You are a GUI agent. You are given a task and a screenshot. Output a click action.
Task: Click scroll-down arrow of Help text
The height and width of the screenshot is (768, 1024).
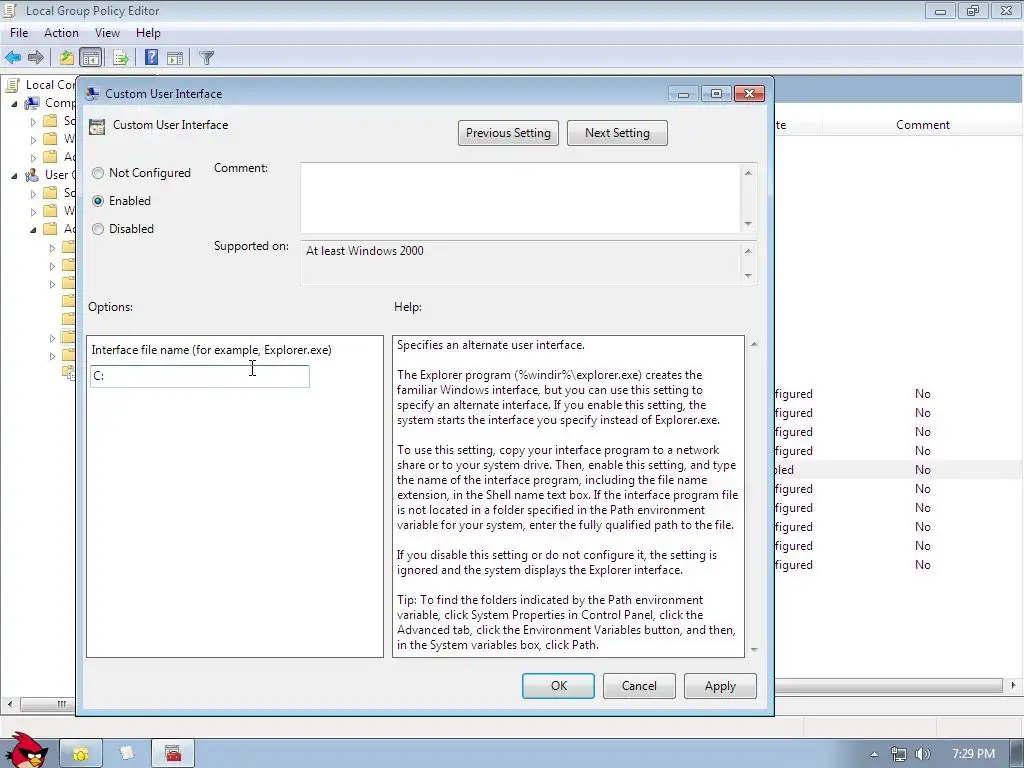754,650
